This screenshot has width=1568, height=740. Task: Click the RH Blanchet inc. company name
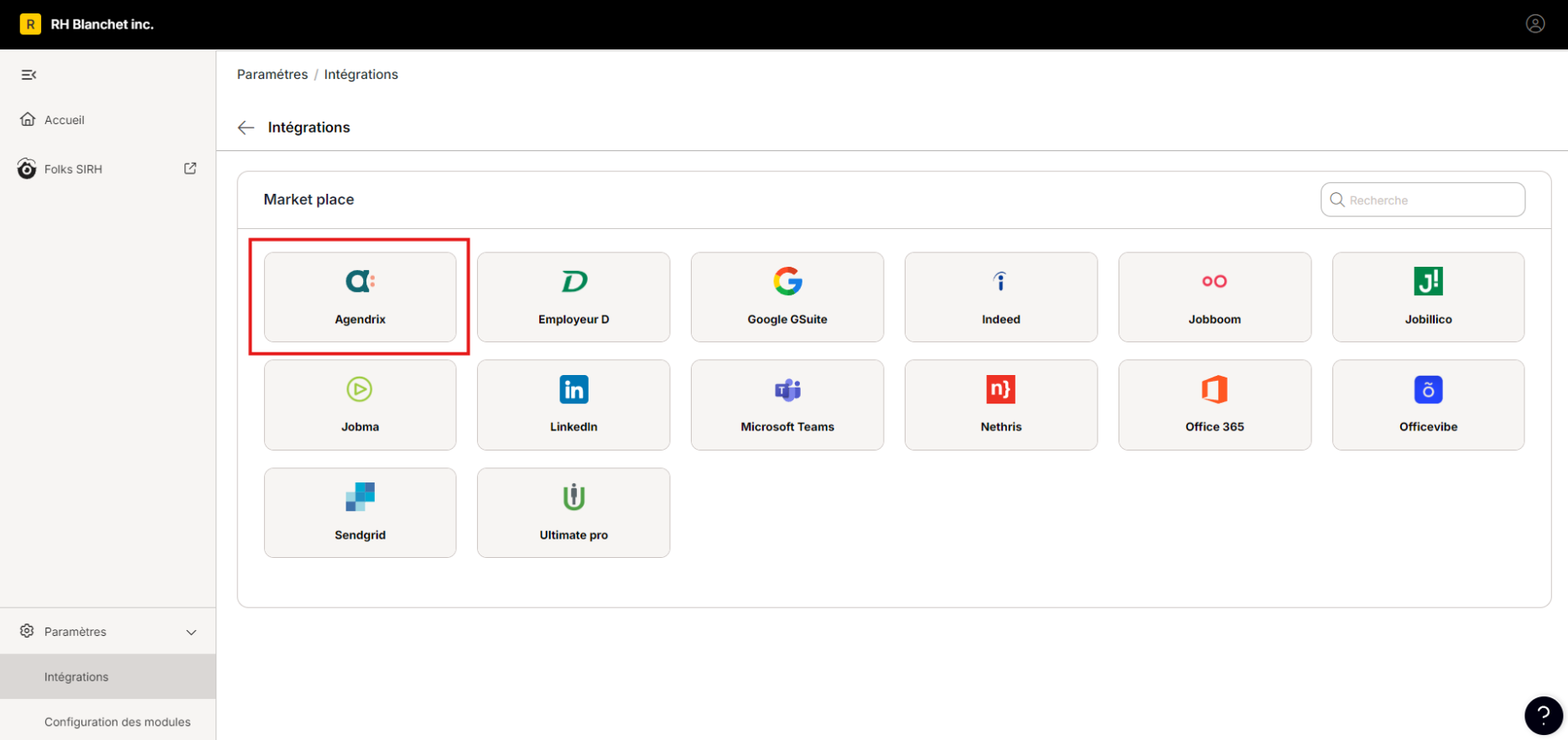click(102, 24)
